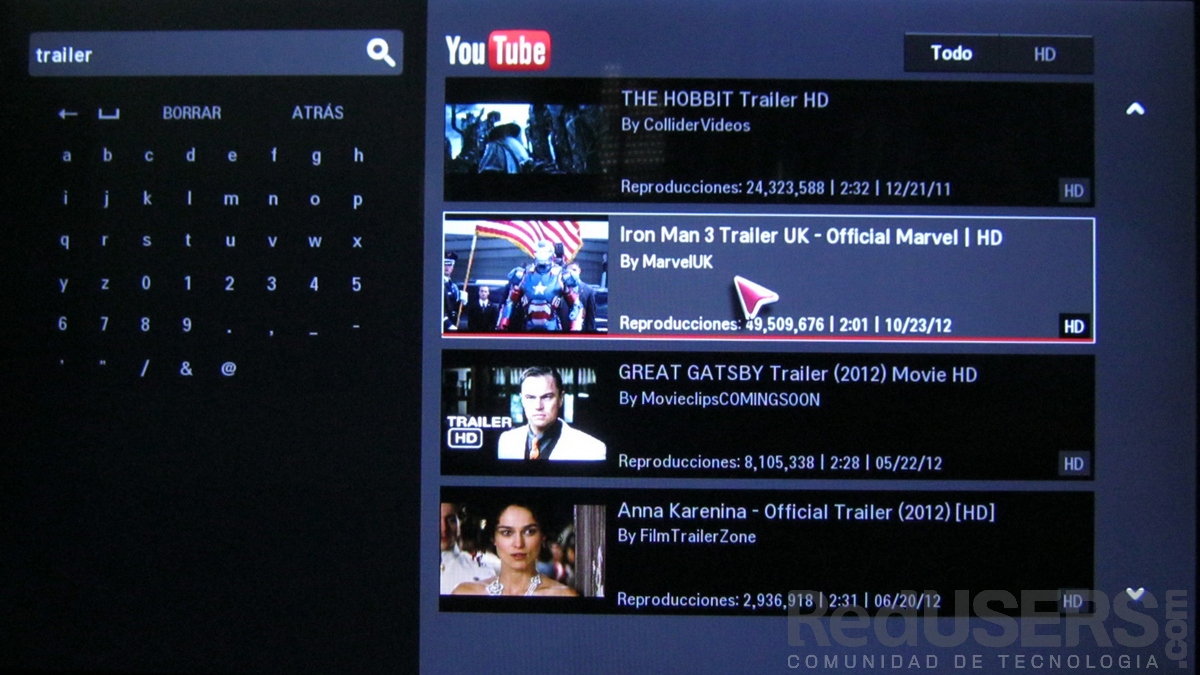Open the Iron Man 3 Trailer thumbnail
1200x675 pixels.
tap(526, 276)
